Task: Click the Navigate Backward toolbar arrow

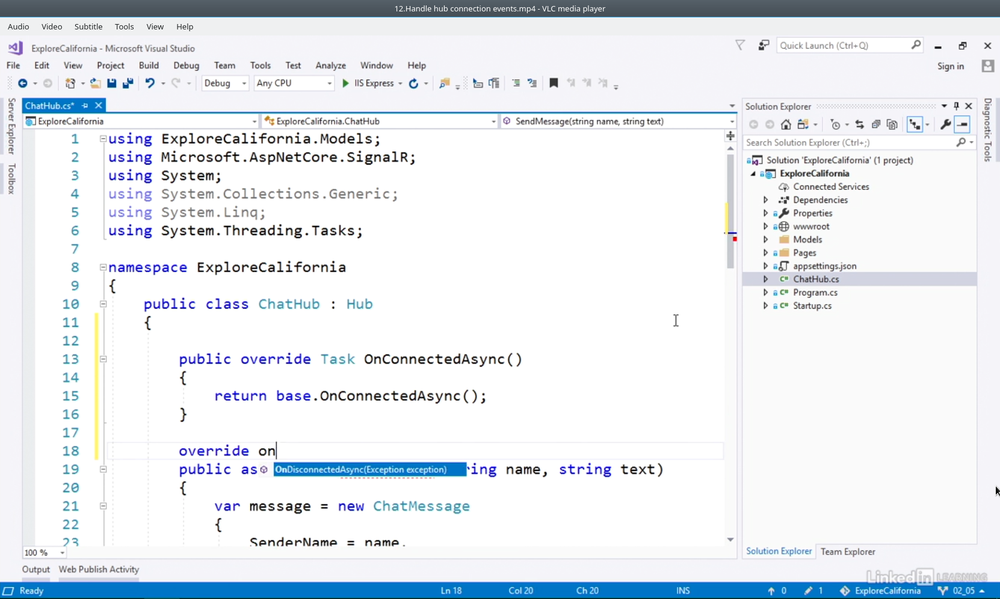Action: [22, 84]
